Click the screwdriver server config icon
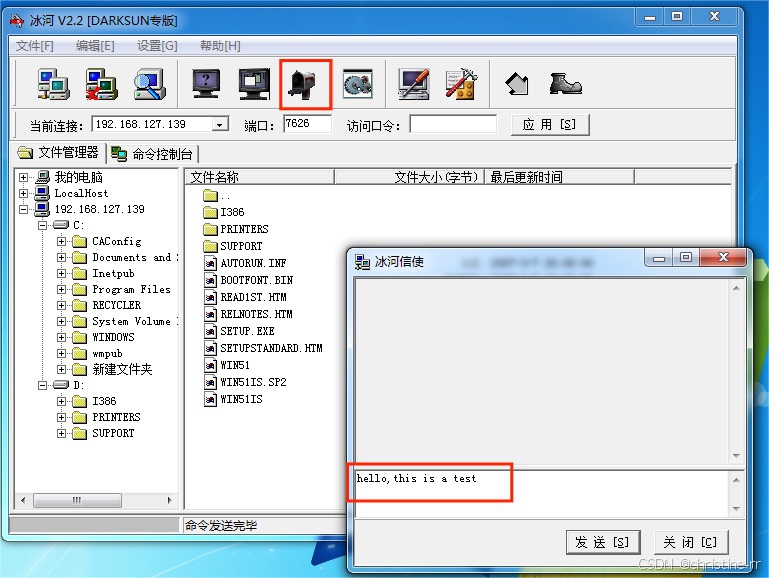The image size is (769, 578). click(413, 84)
